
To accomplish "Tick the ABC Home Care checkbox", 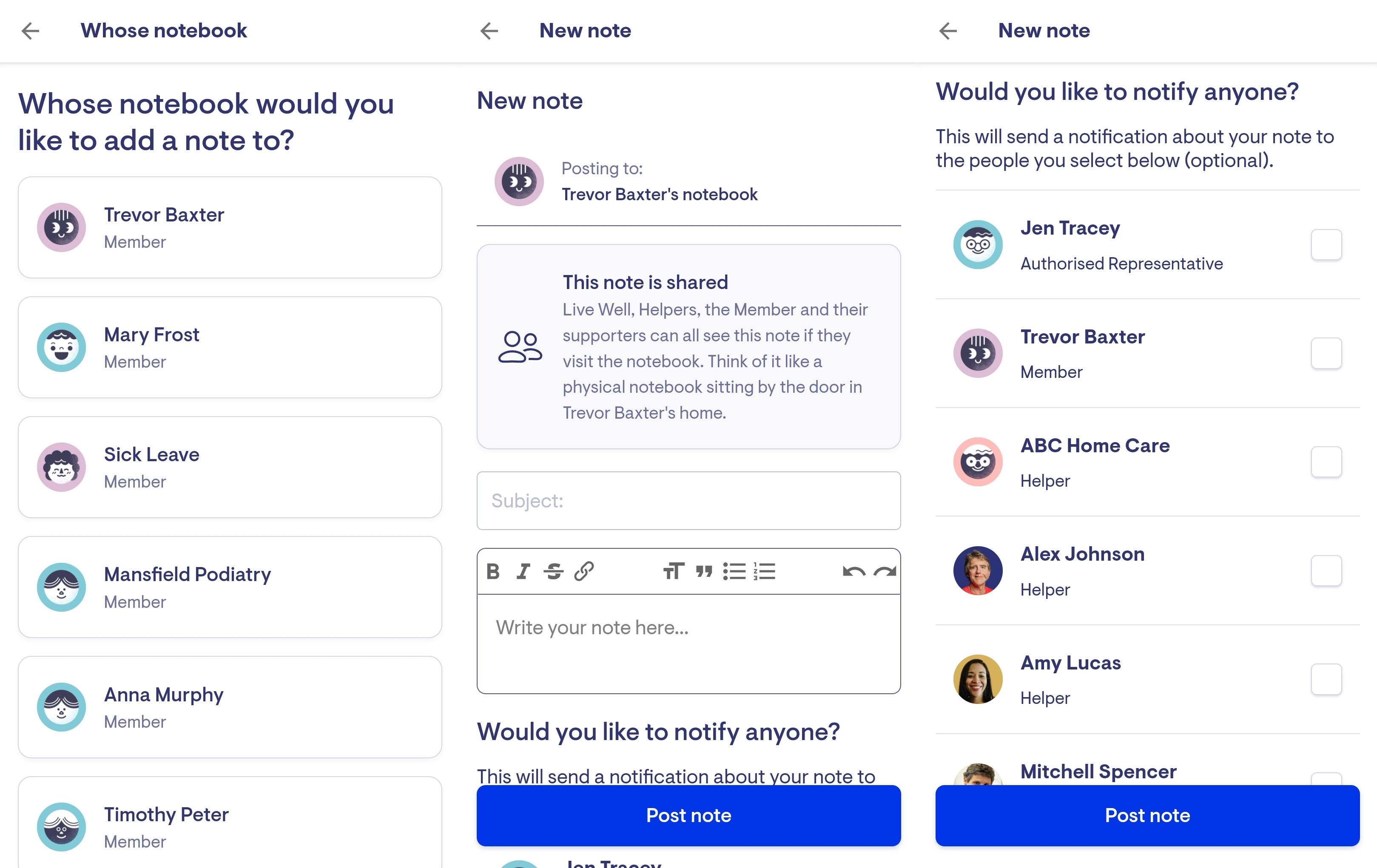I will coord(1326,462).
